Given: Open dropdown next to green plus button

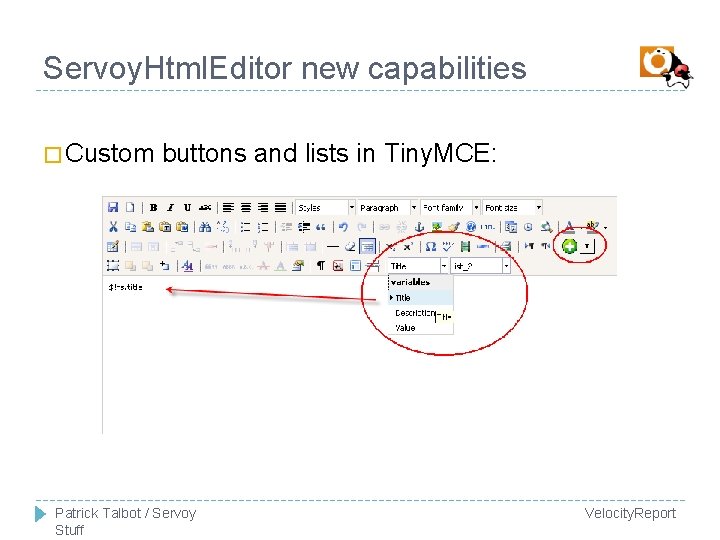Looking at the screenshot, I should point(587,246).
